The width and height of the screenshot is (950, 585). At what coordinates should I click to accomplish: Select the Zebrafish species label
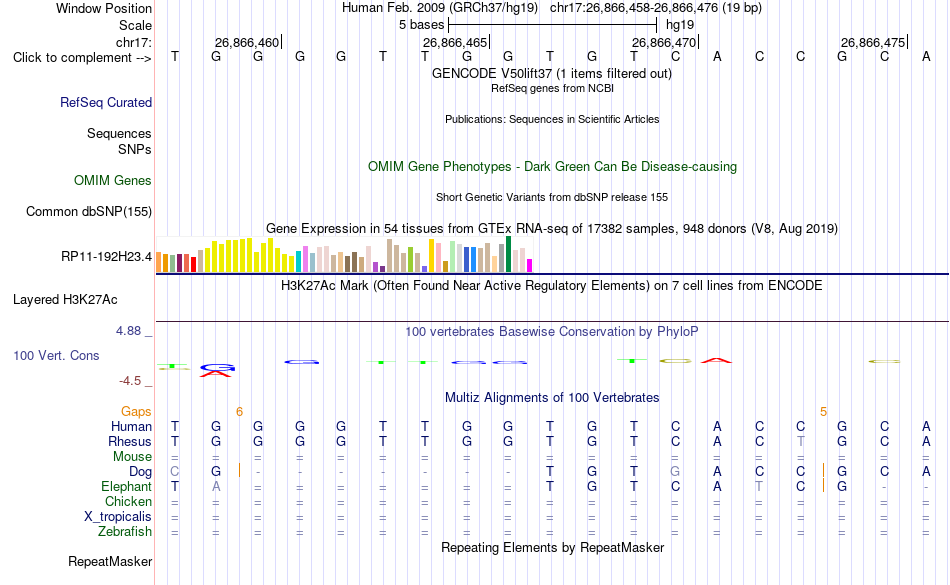pos(125,531)
